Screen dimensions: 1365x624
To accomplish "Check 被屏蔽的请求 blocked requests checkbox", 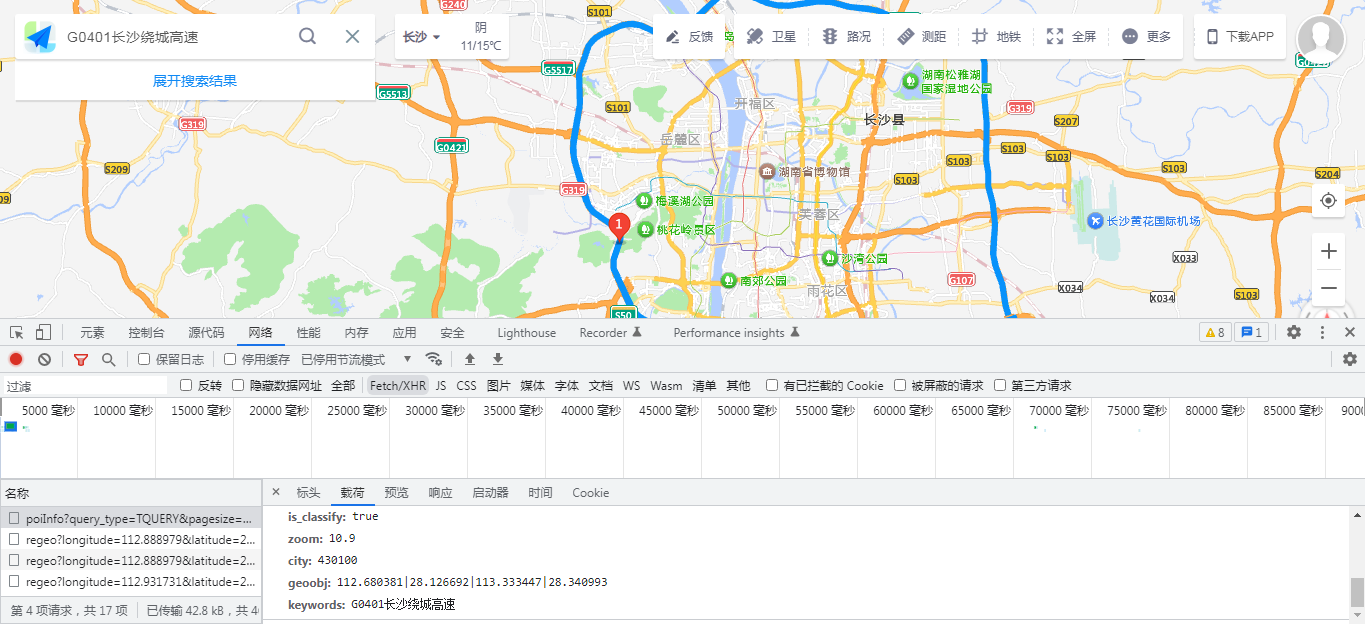I will 900,385.
